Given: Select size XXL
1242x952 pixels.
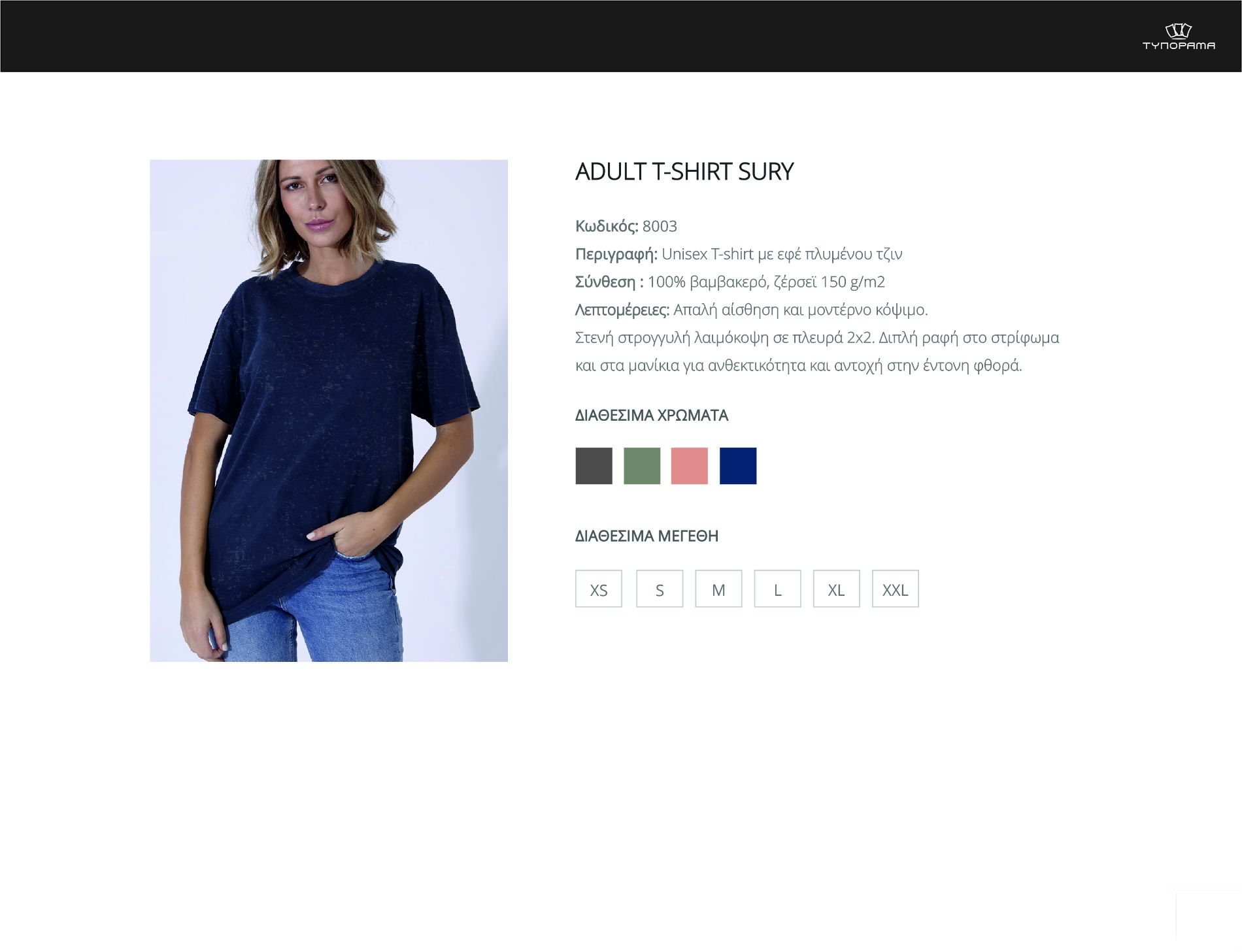Looking at the screenshot, I should tap(896, 589).
